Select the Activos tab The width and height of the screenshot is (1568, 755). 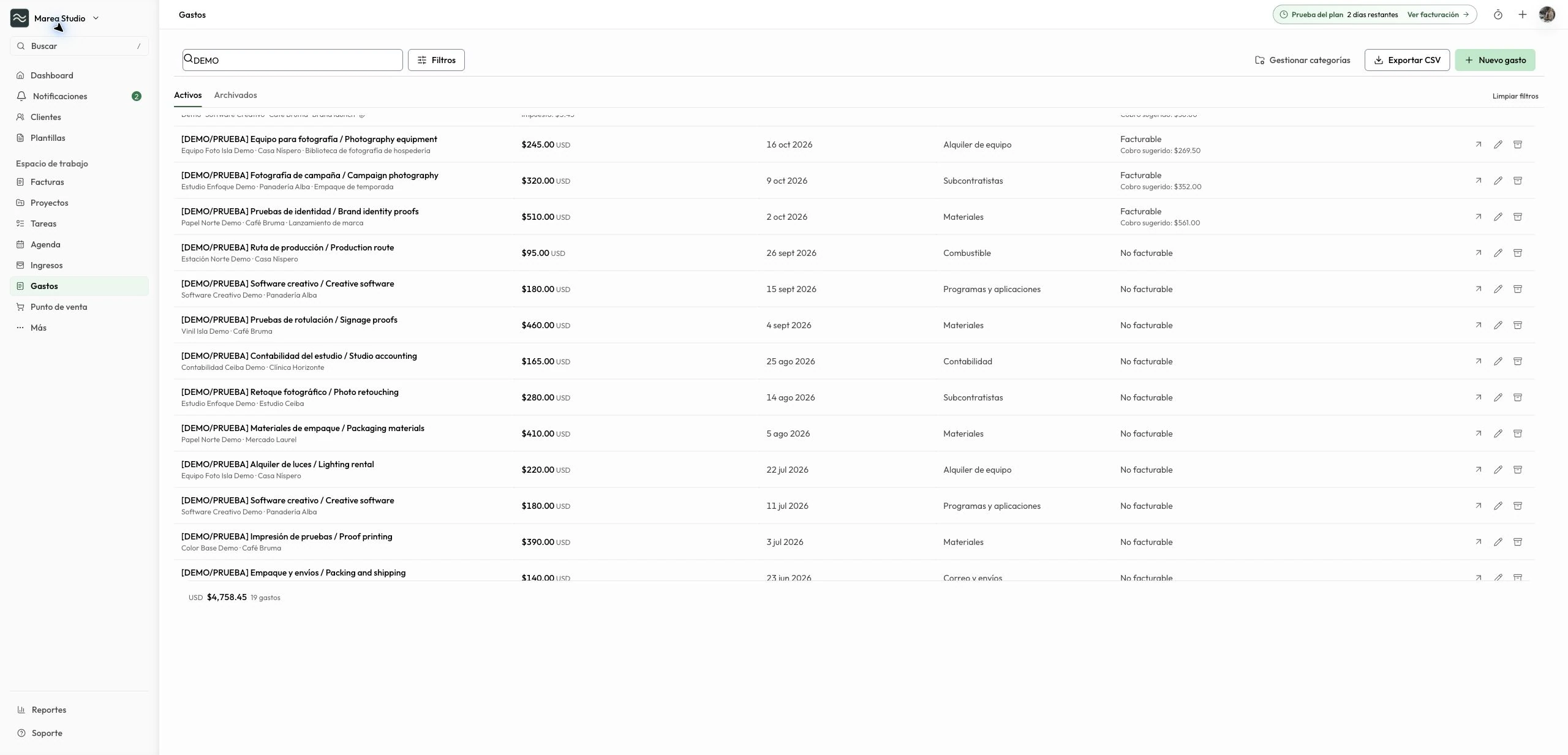click(x=187, y=95)
